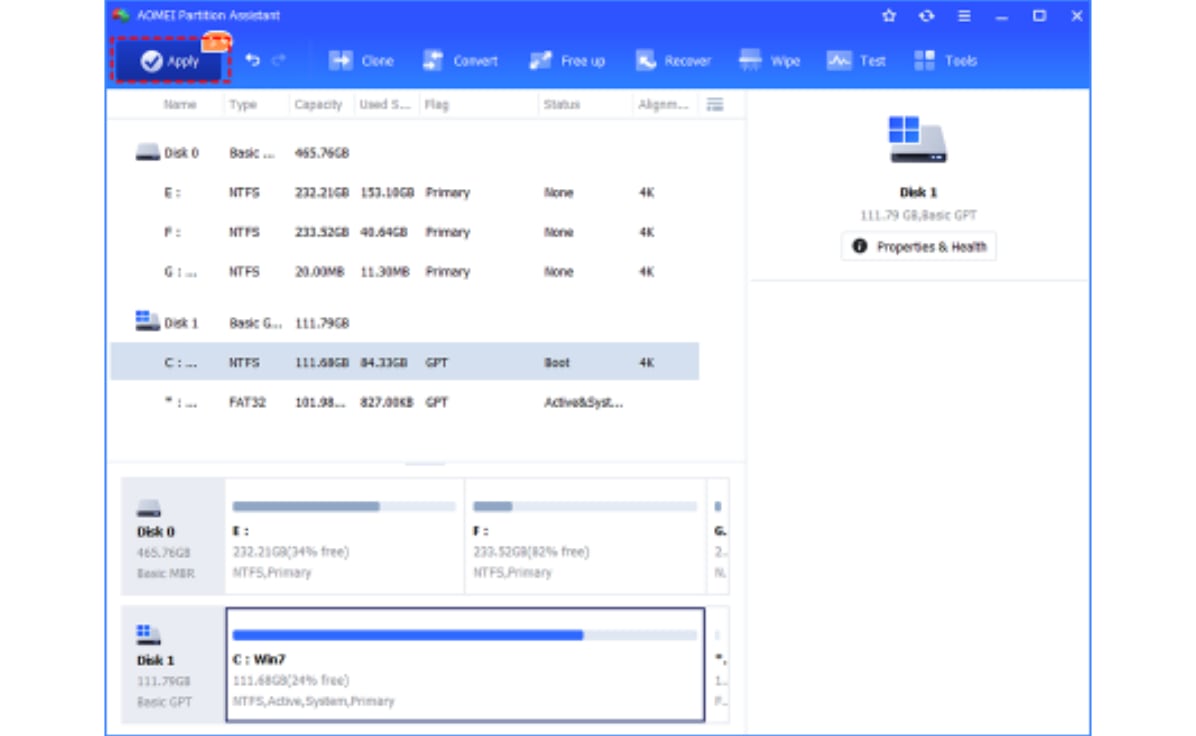Screen dimensions: 1196x736
Task: Open the Test tool
Action: (x=856, y=60)
